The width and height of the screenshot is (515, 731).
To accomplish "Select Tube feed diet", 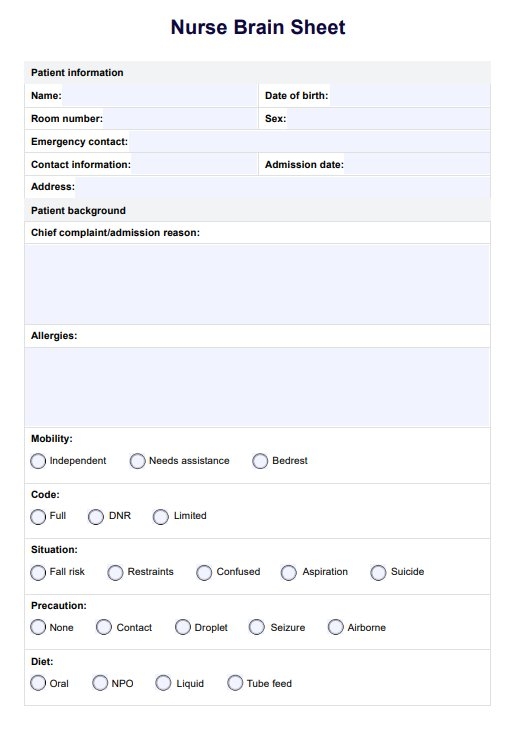I will [x=235, y=683].
